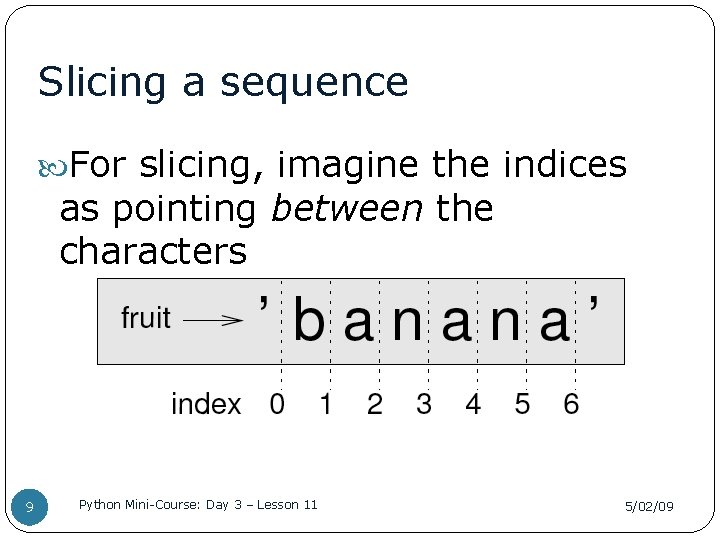Click the letter 'b' in banana
720x540 pixels.
pos(309,322)
